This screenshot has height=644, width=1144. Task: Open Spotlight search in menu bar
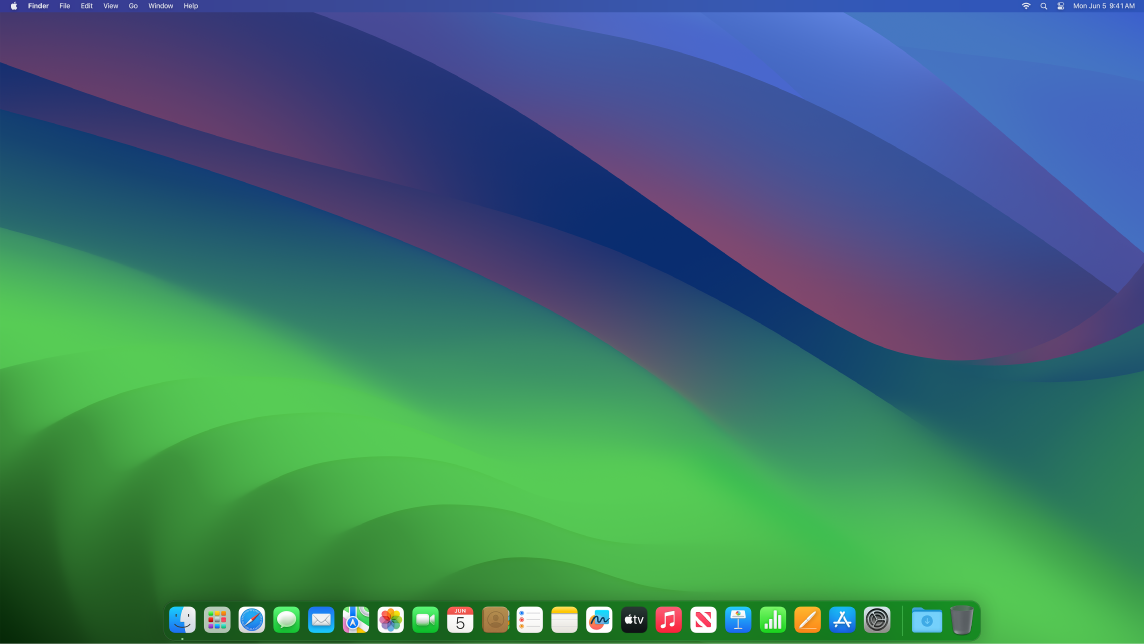coord(1043,6)
